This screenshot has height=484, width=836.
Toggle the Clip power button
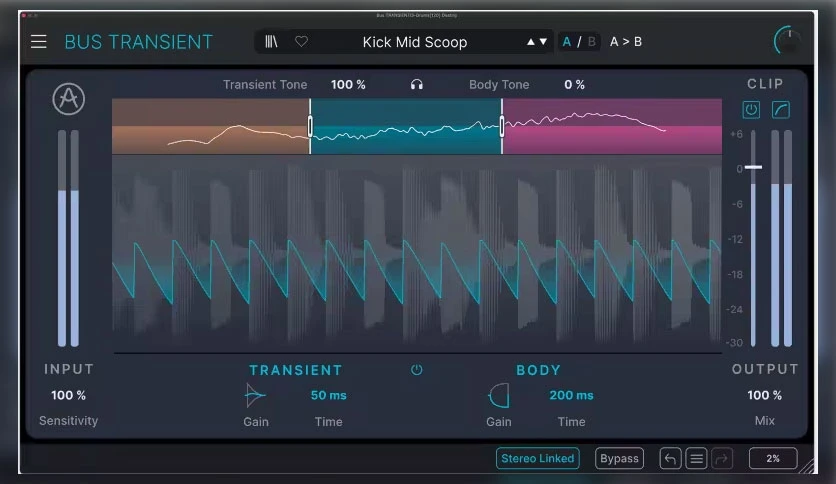point(751,110)
